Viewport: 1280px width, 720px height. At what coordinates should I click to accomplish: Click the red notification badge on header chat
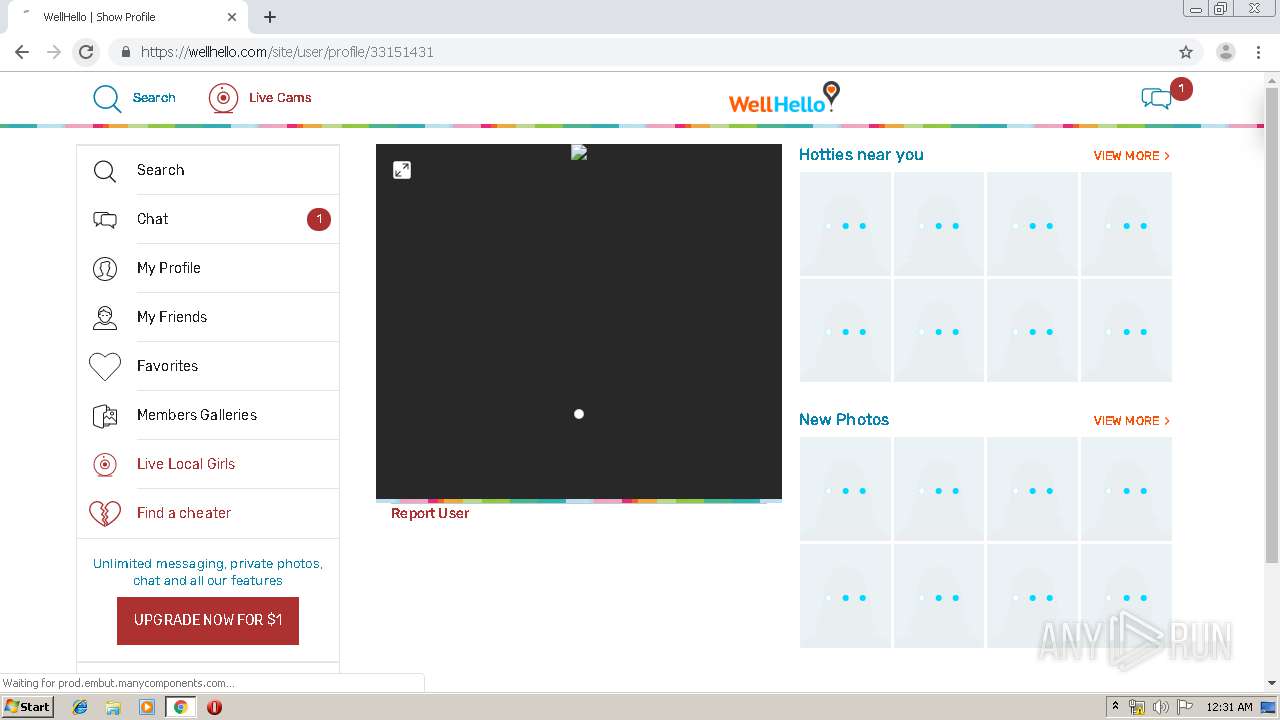(x=1181, y=89)
